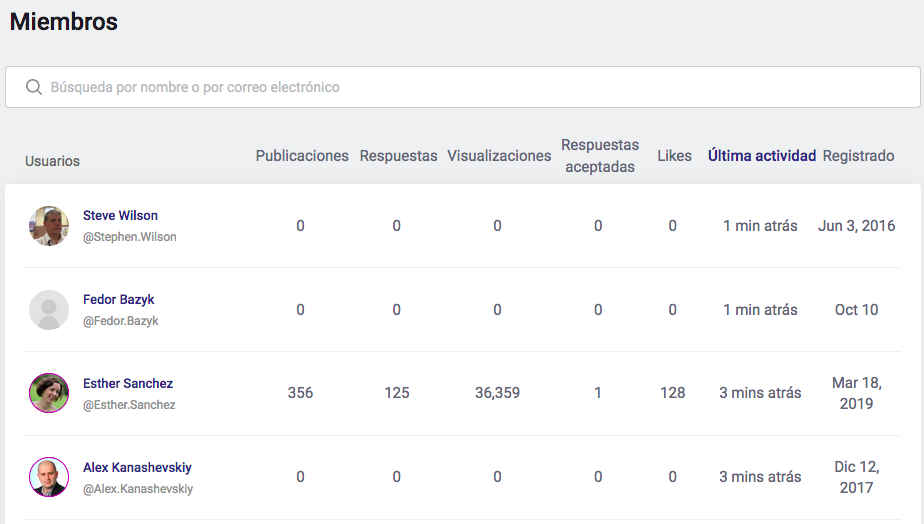Click Steve Wilson's profile avatar

48,226
